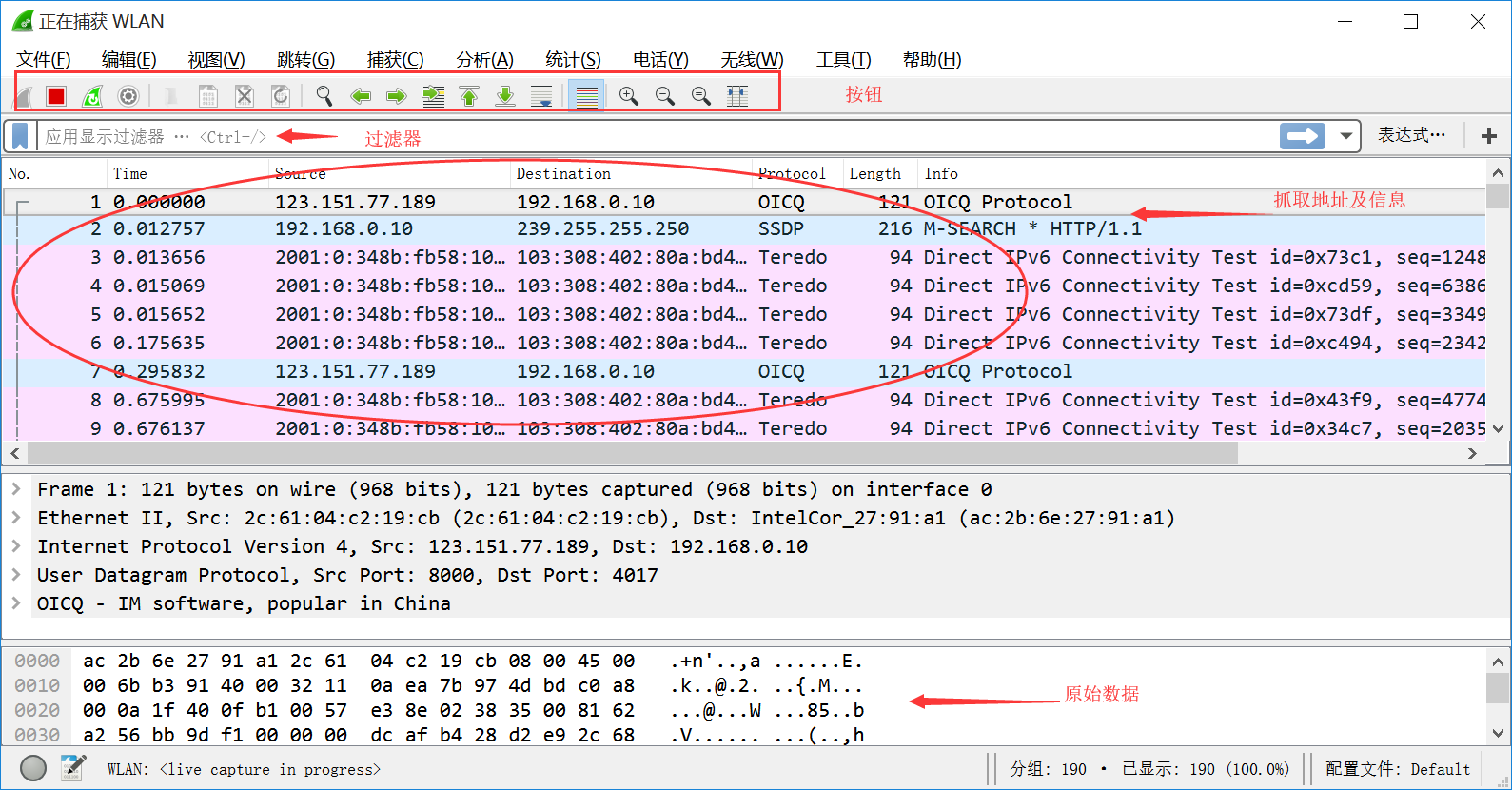This screenshot has height=790, width=1512.
Task: Open the recent filters dropdown arrow
Action: pyautogui.click(x=1345, y=136)
